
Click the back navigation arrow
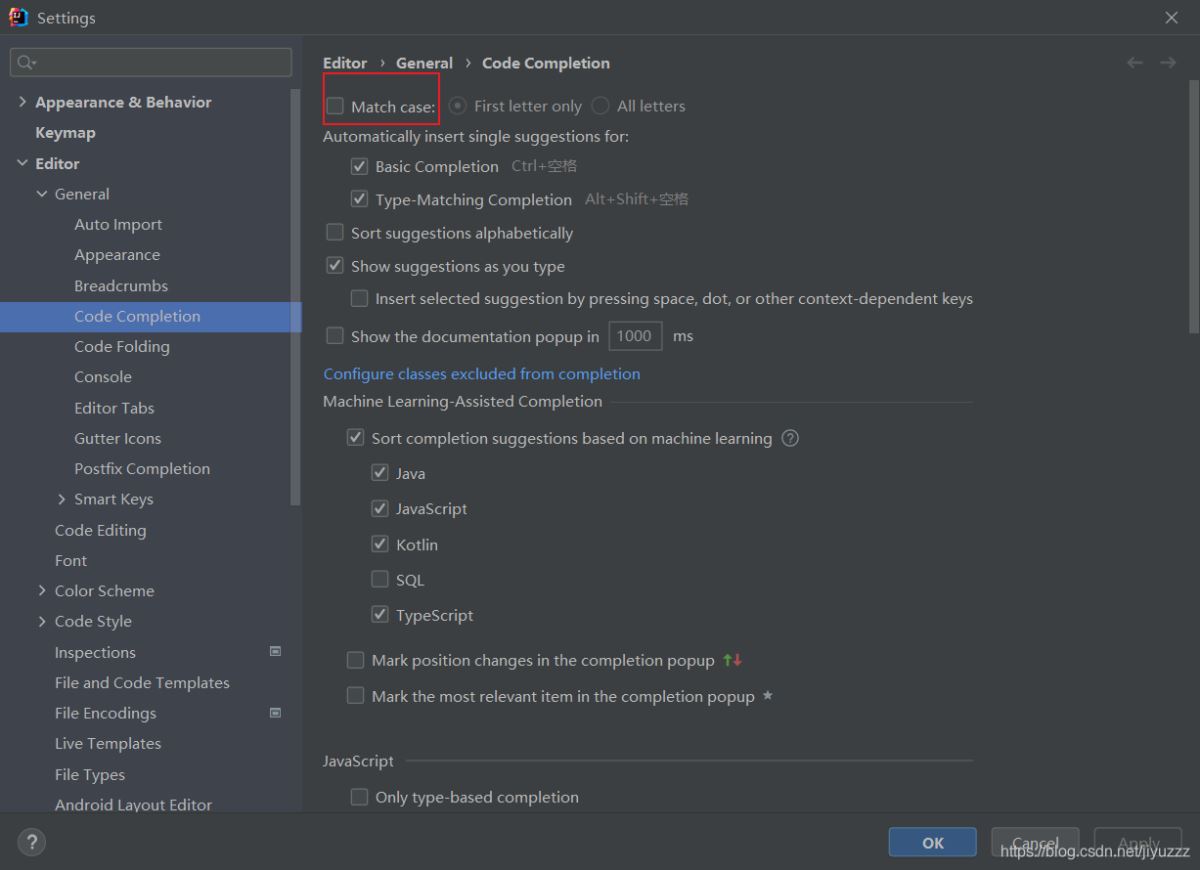[1135, 63]
